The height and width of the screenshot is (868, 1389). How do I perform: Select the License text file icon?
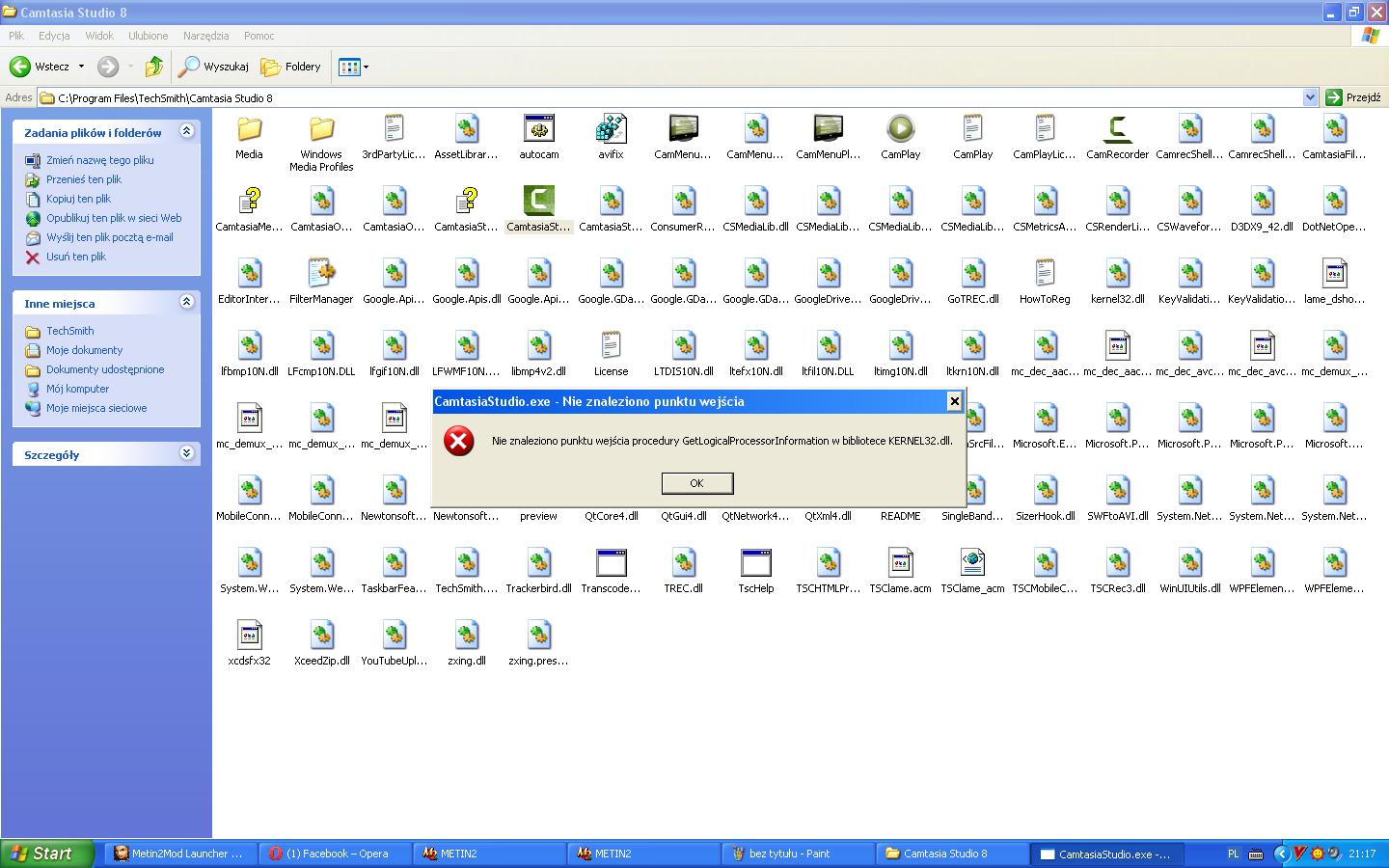coord(611,345)
